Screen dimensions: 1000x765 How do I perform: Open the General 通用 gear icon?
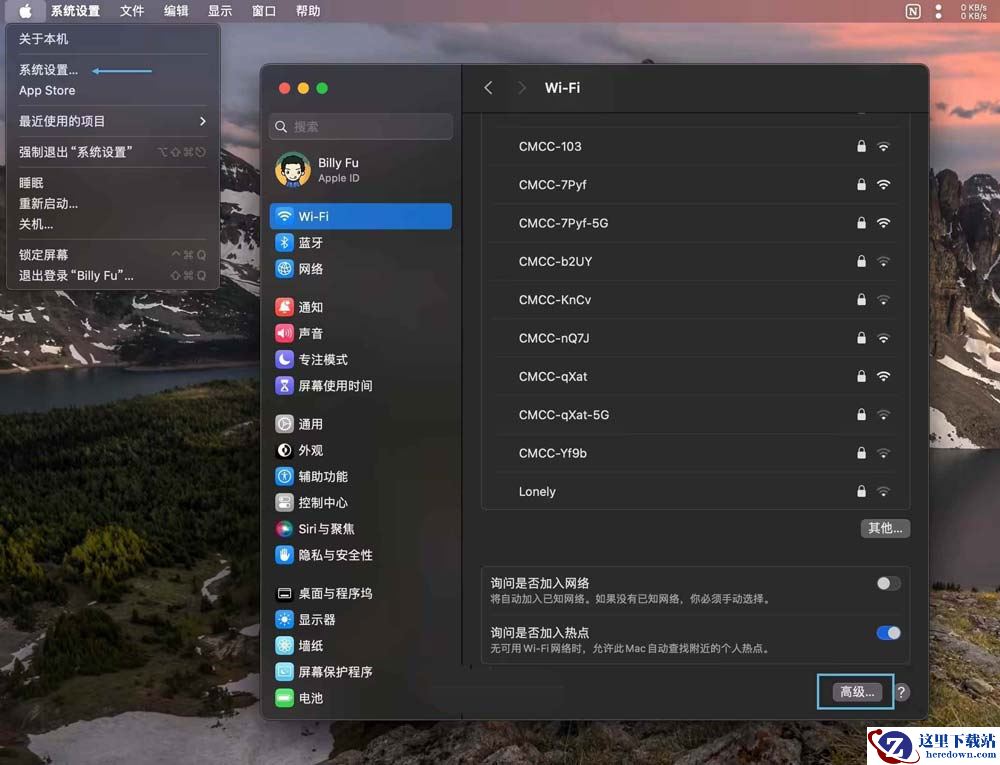coord(284,424)
